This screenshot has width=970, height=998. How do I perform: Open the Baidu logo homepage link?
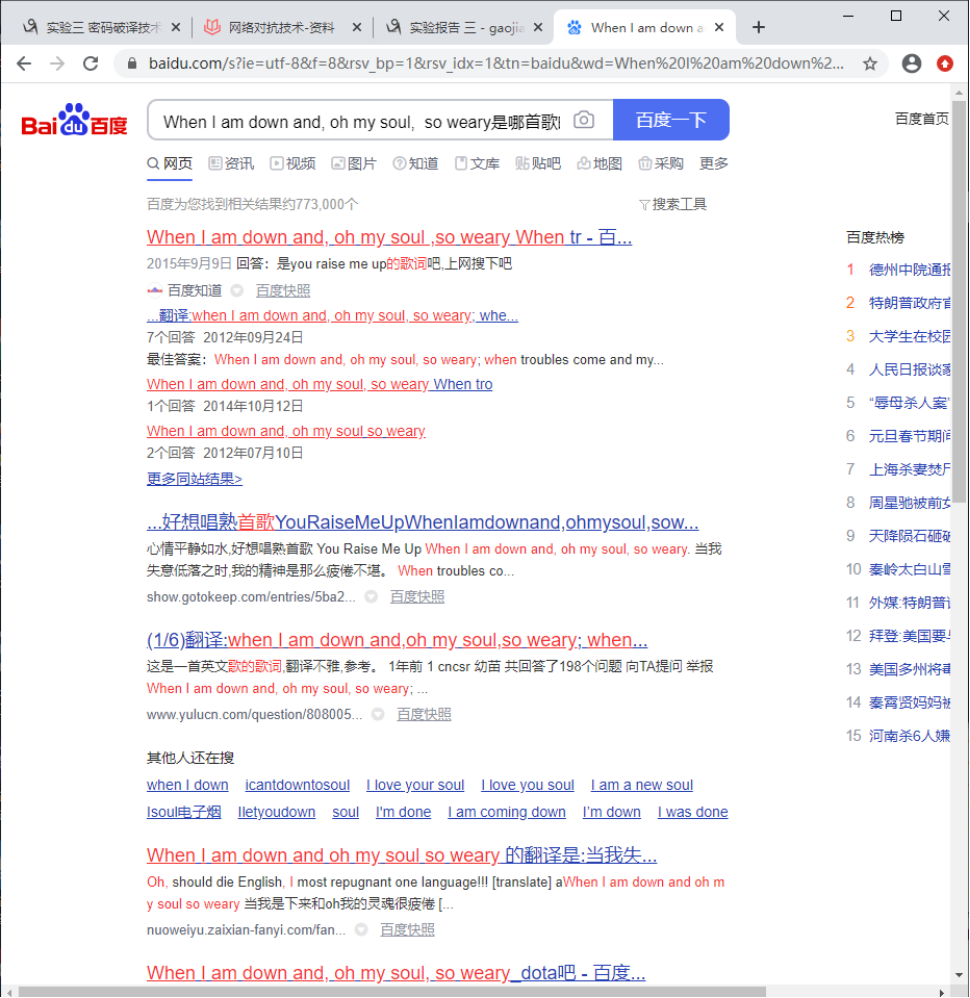[74, 120]
